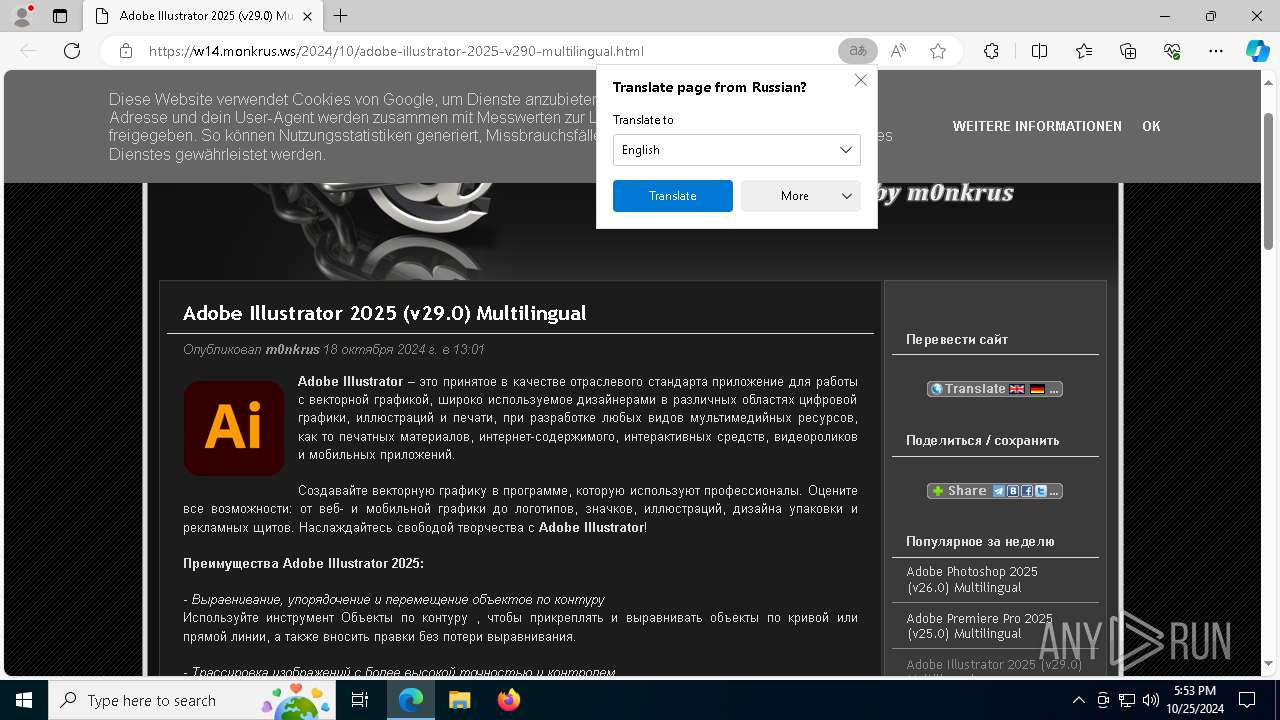Open Microsoft Edge on taskbar
Screen dimensions: 1280x720
click(411, 700)
